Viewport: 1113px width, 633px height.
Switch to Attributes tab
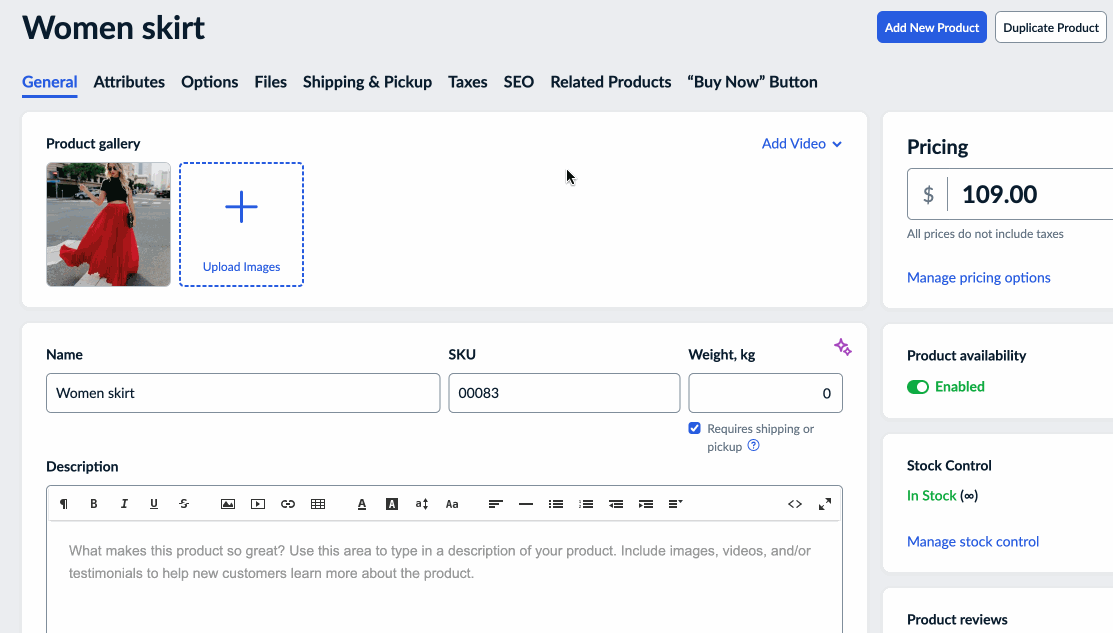click(129, 82)
